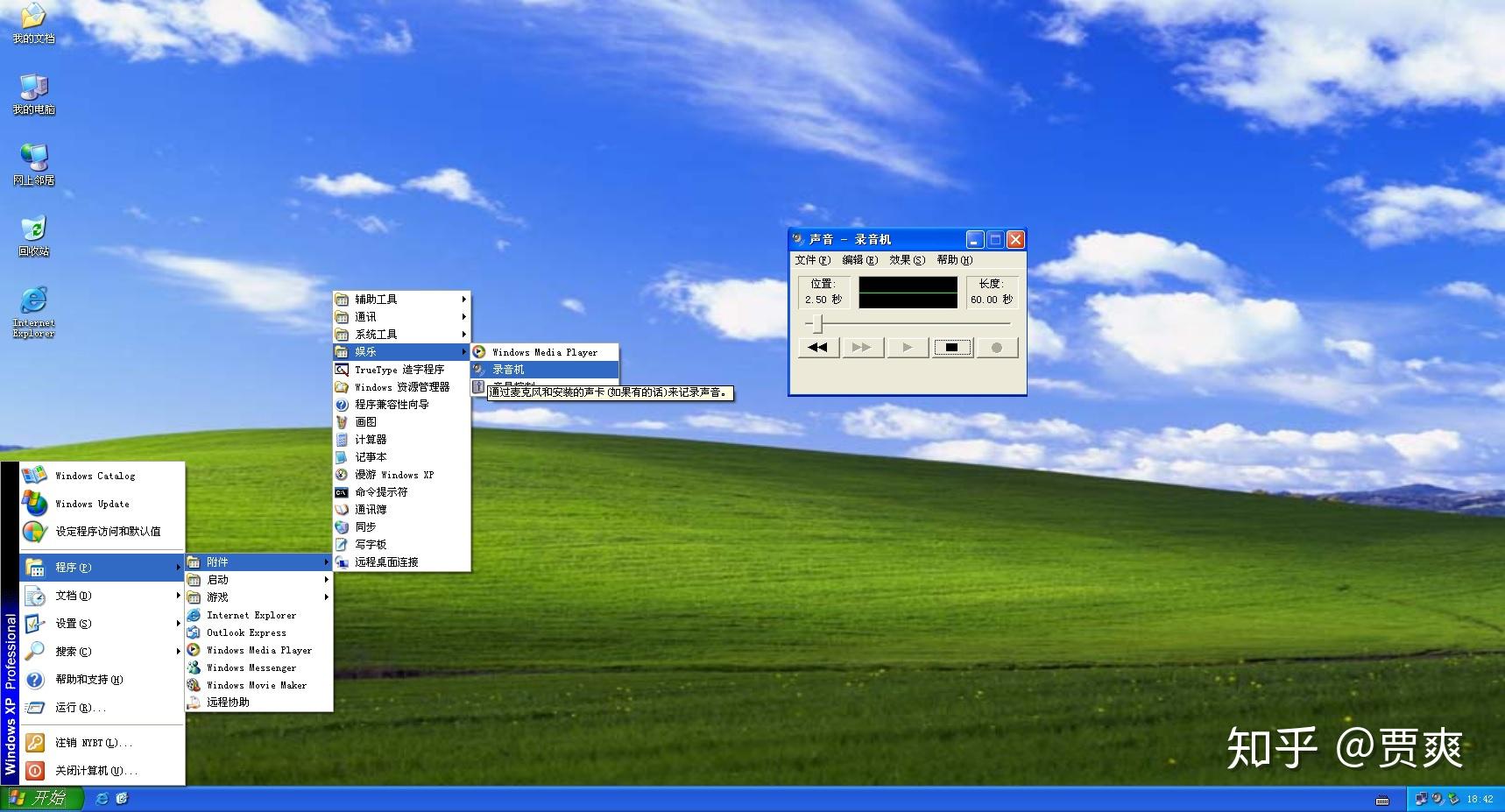Select 远程桌面连接 in the accessories menu

click(x=402, y=562)
